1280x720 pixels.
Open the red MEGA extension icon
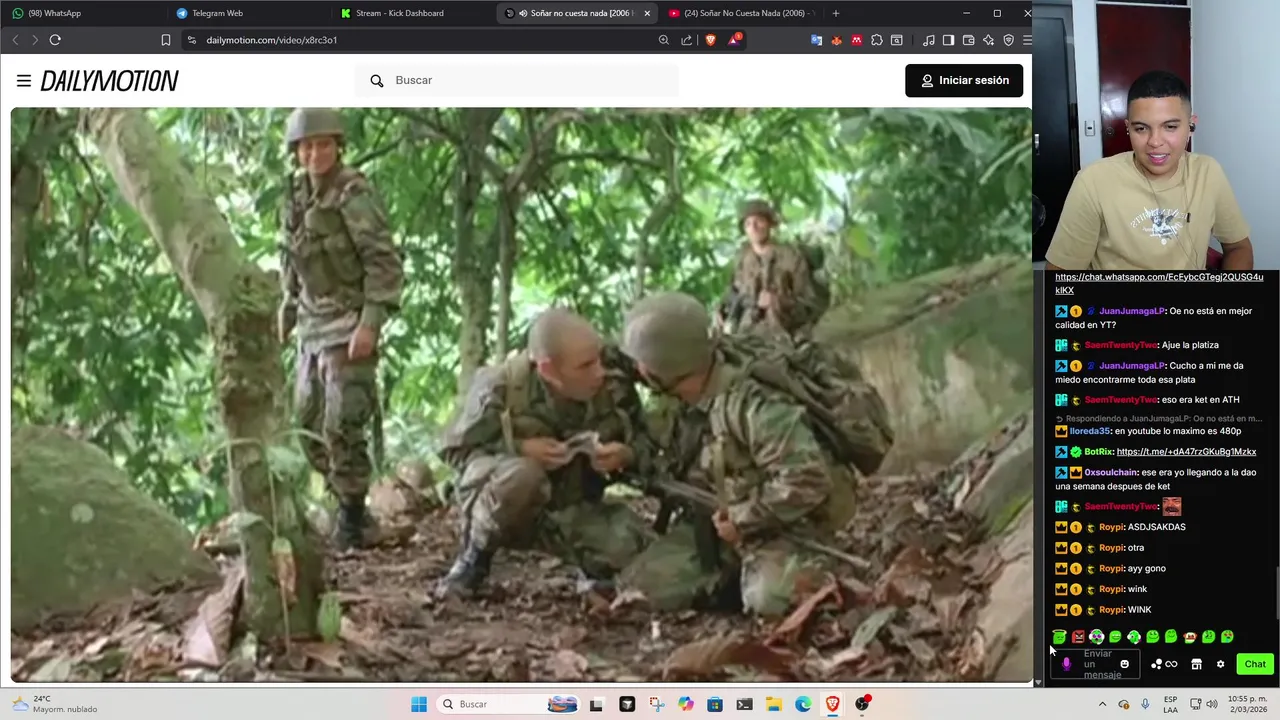pos(856,40)
